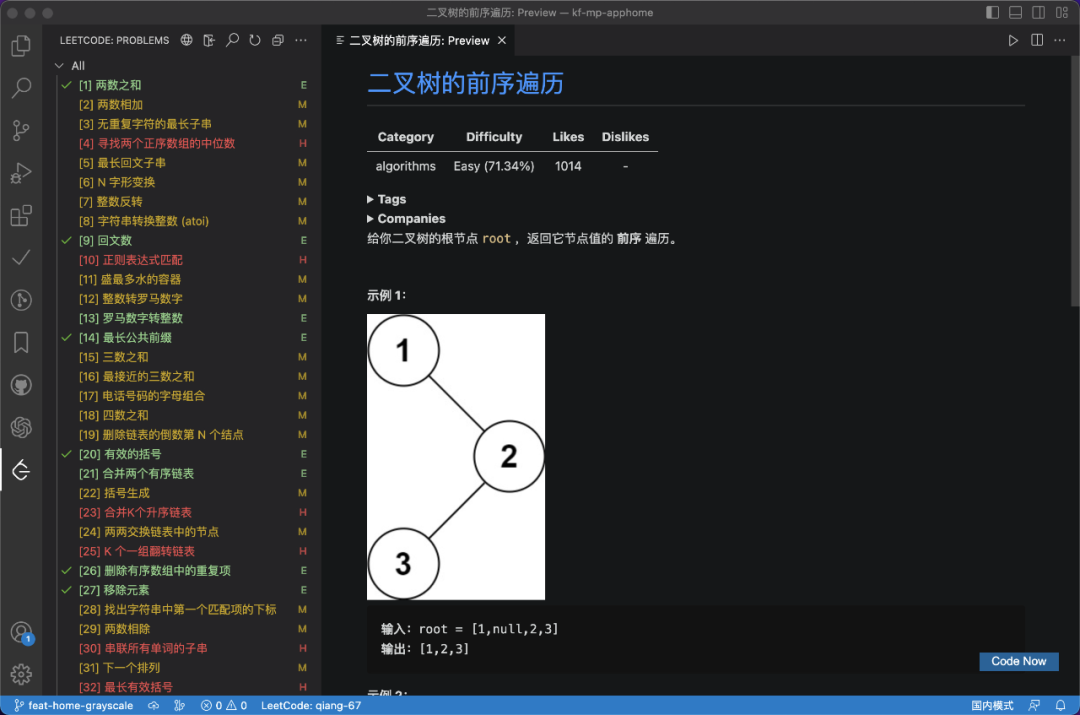The width and height of the screenshot is (1080, 715).
Task: Open the Accounts menu icon
Action: (x=21, y=632)
